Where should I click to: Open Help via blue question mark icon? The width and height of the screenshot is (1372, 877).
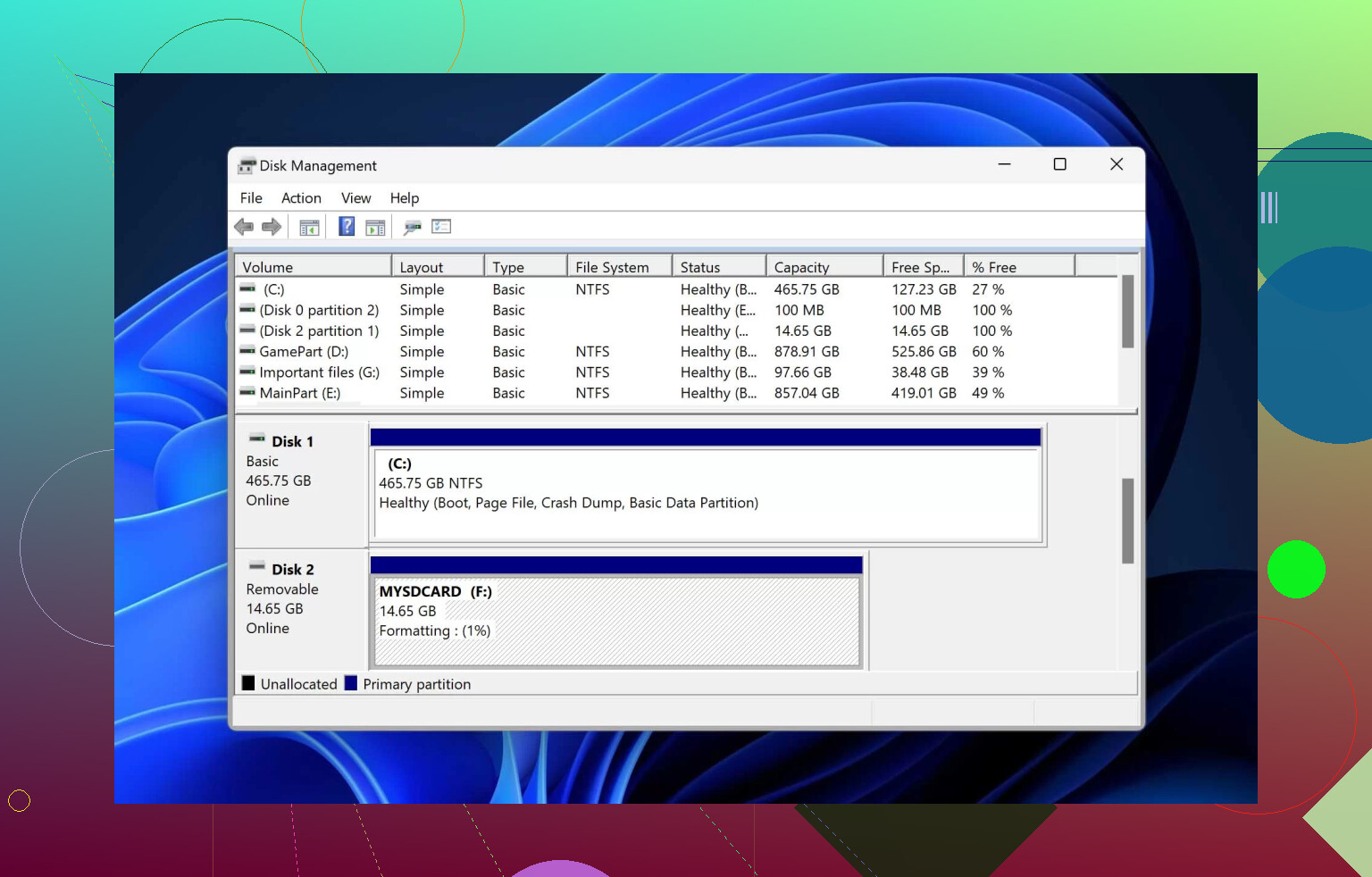(347, 227)
